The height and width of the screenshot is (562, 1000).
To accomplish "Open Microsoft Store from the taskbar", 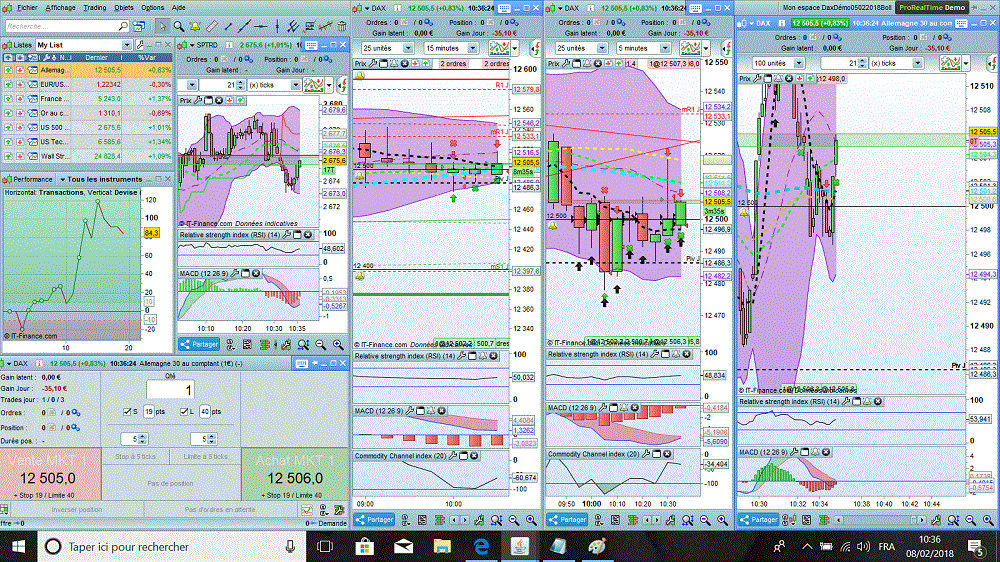I will (x=365, y=547).
